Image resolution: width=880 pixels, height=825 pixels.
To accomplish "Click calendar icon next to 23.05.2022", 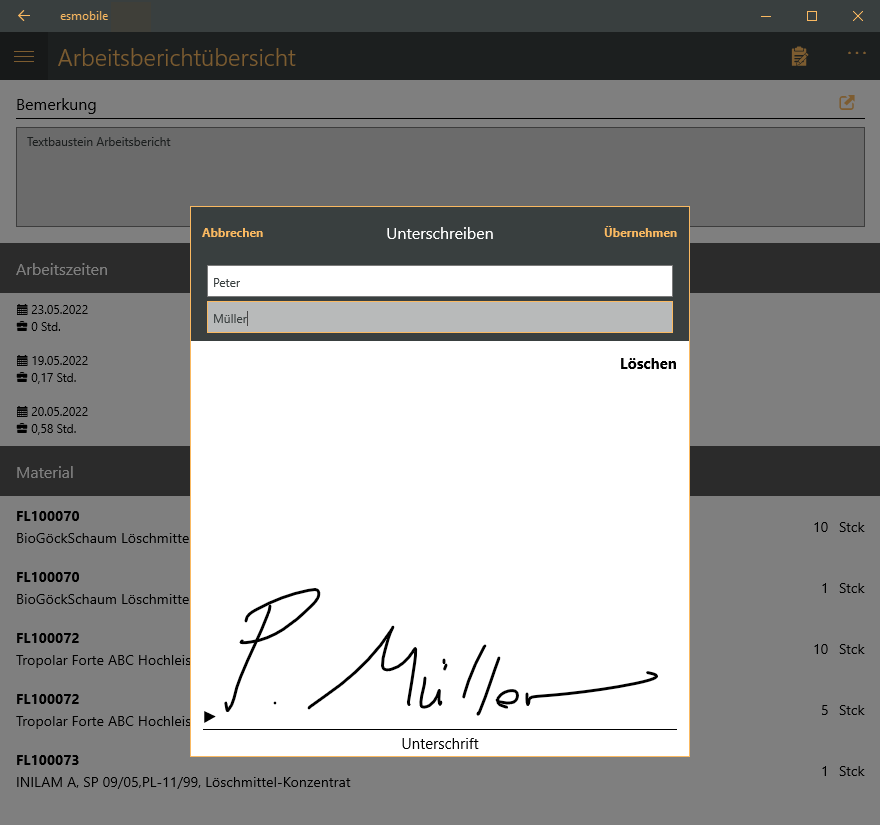I will (22, 310).
